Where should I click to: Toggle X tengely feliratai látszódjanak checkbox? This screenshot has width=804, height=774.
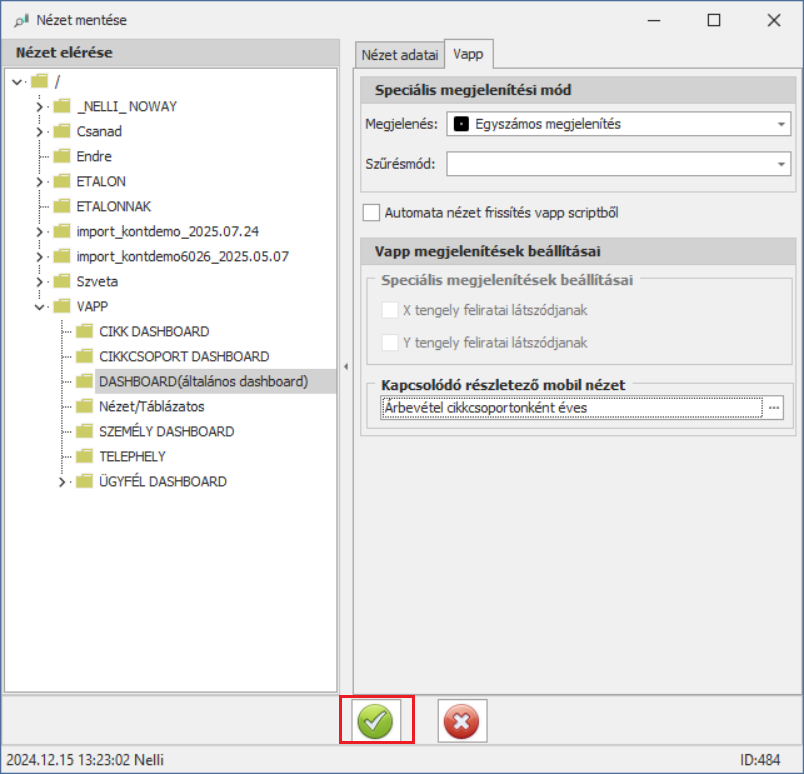[x=390, y=310]
